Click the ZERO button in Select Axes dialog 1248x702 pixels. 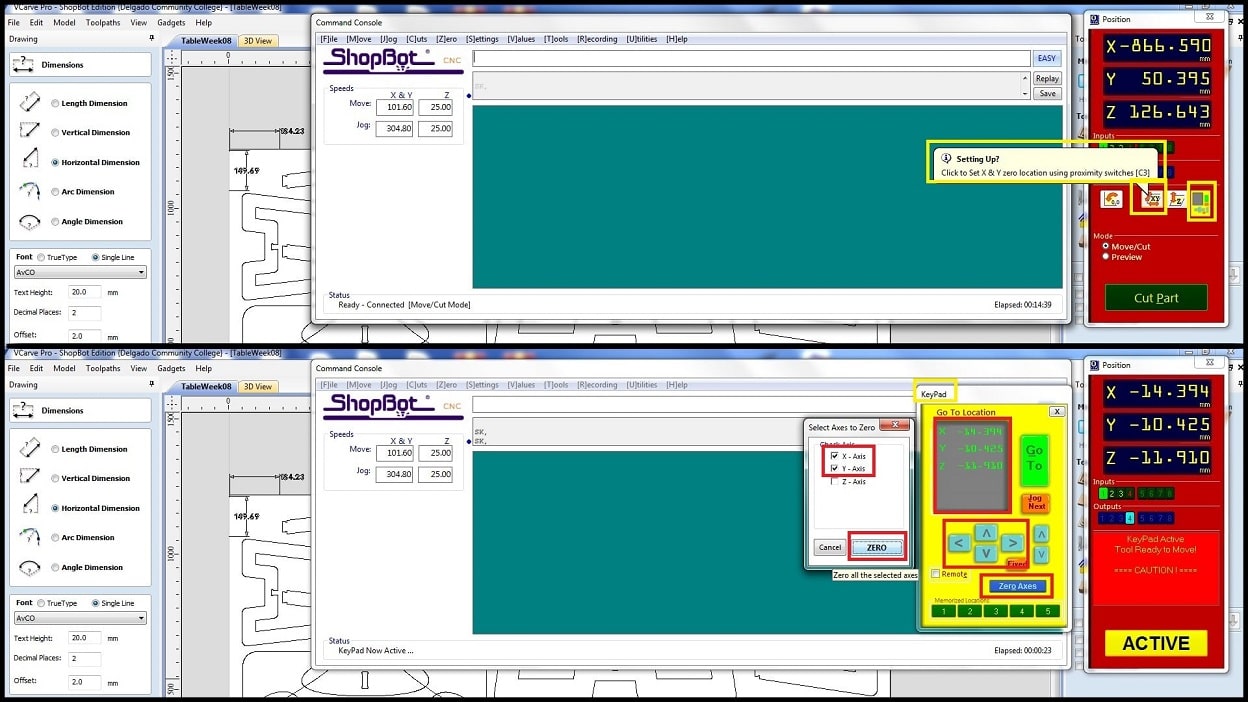(x=877, y=548)
